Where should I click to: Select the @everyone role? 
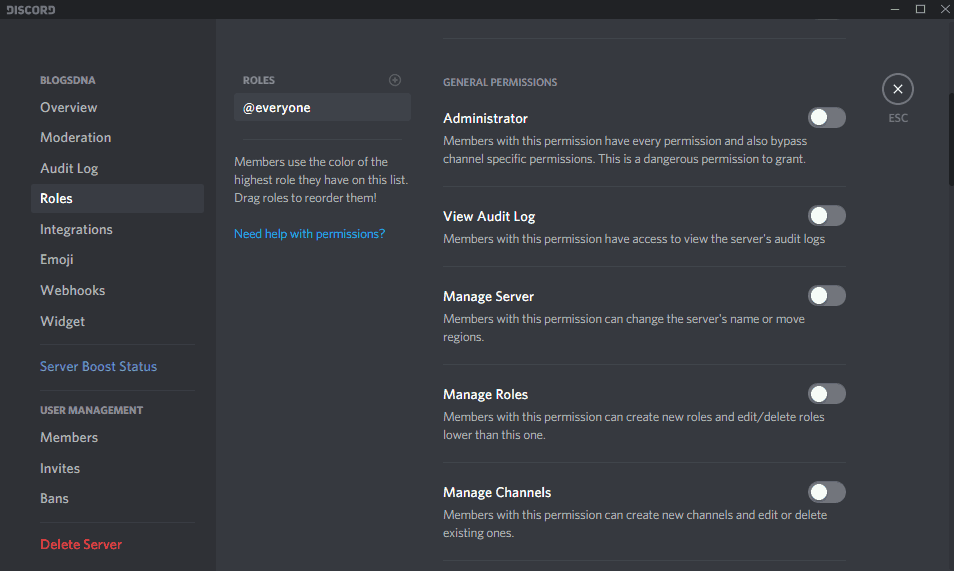coord(322,107)
